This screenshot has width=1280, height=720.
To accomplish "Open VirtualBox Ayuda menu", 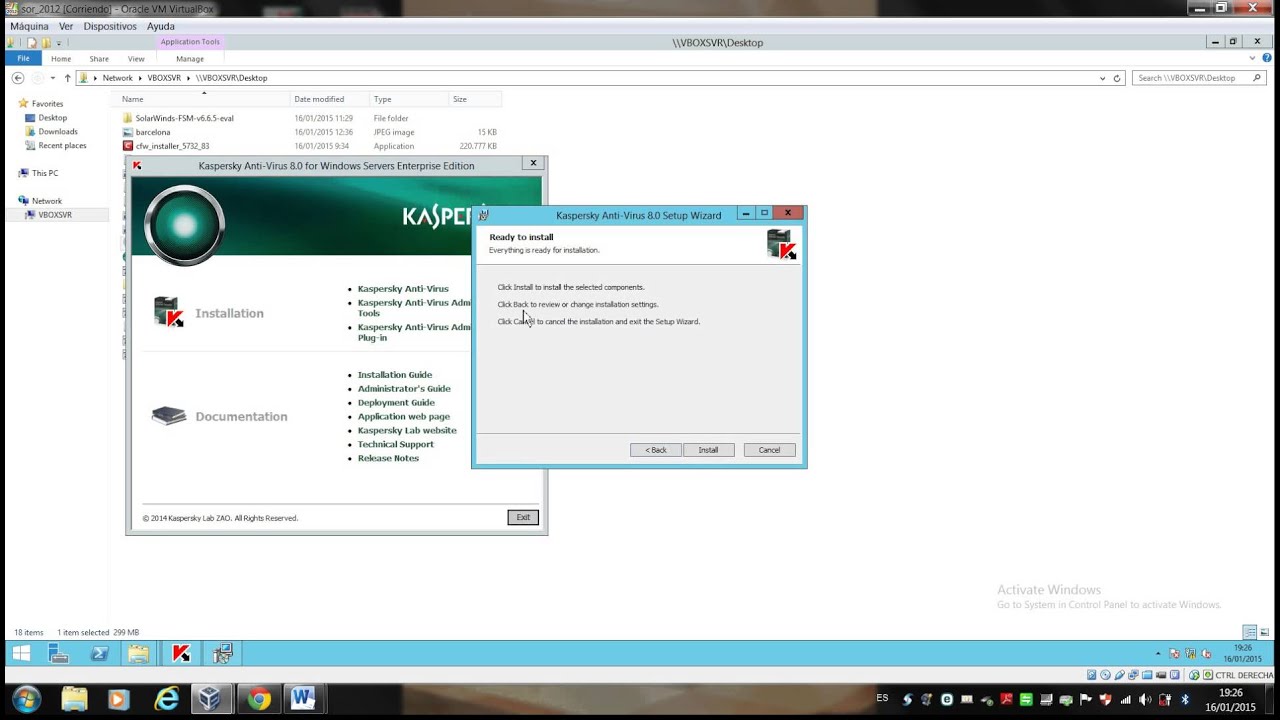I will 160,26.
